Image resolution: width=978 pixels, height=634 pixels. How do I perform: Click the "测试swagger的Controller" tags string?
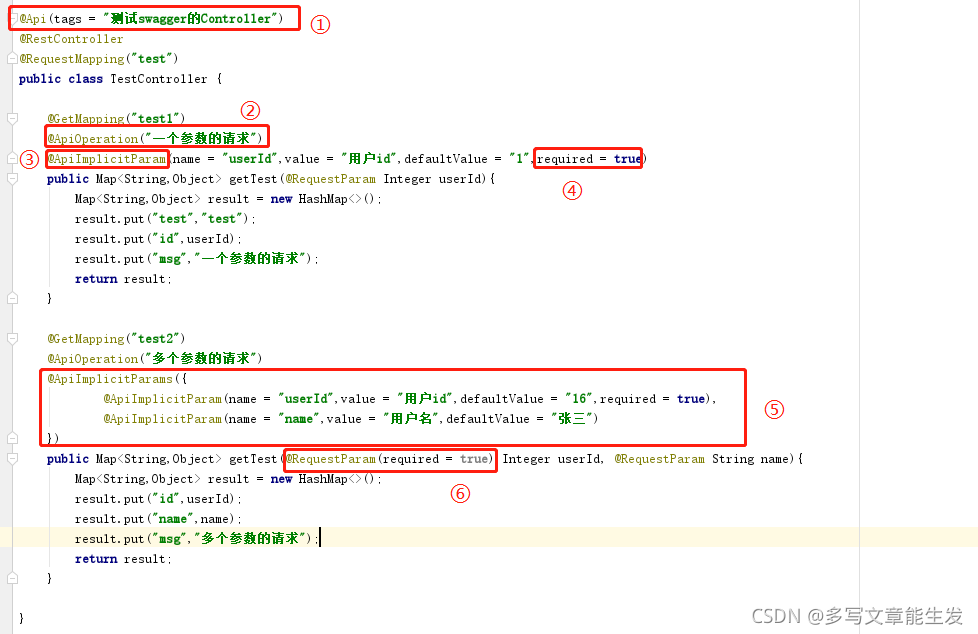[190, 19]
